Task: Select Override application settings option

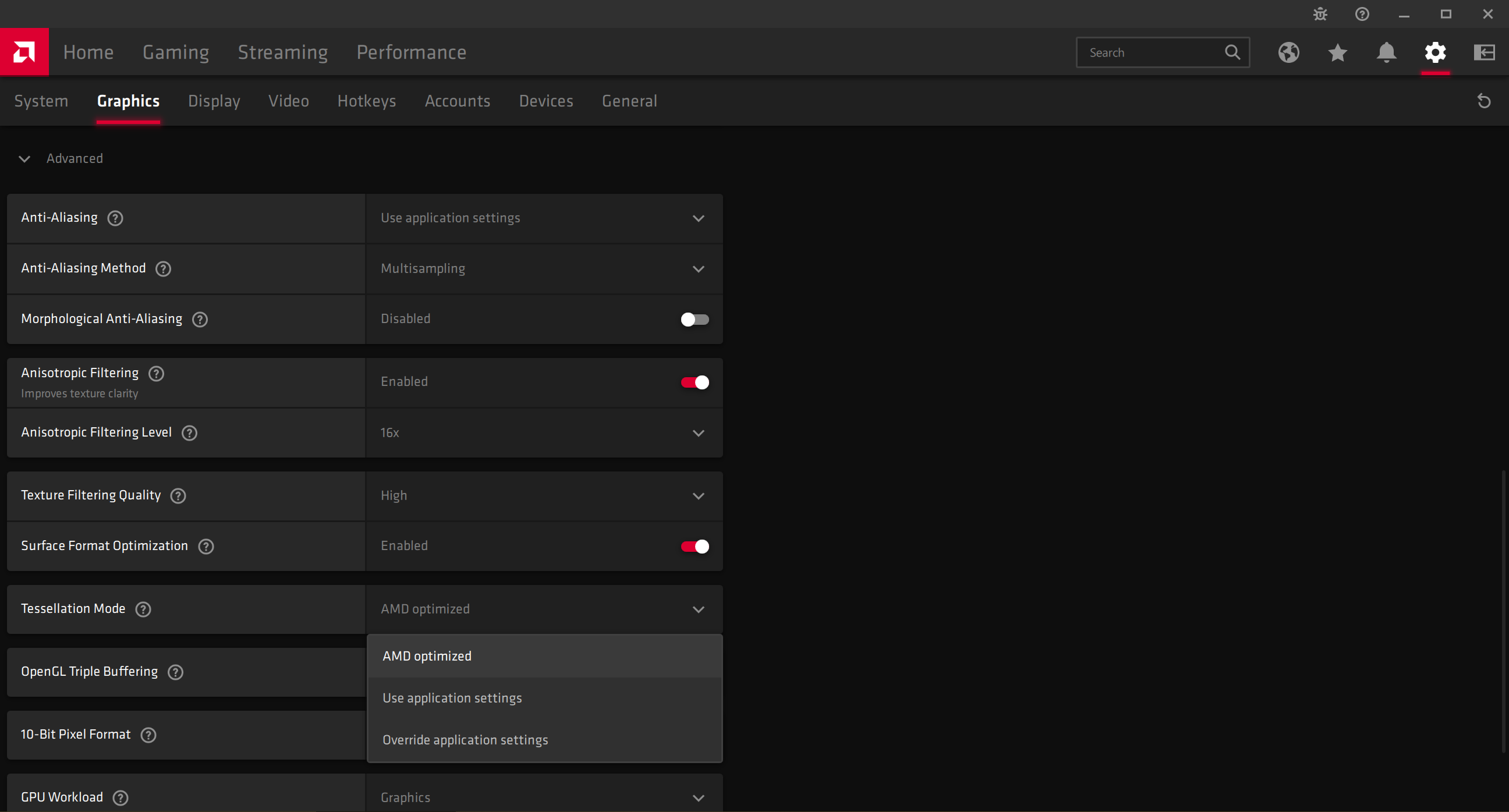Action: (465, 740)
